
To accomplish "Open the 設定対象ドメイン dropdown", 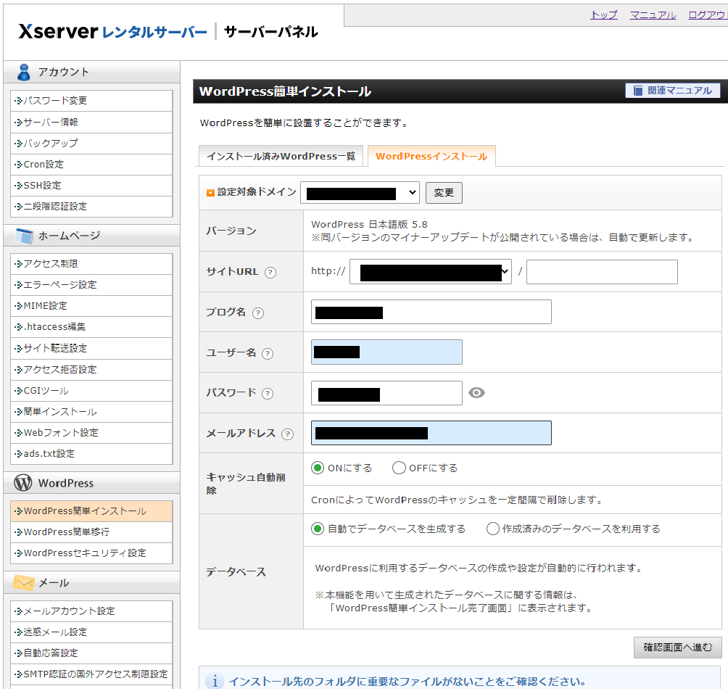I will click(360, 193).
